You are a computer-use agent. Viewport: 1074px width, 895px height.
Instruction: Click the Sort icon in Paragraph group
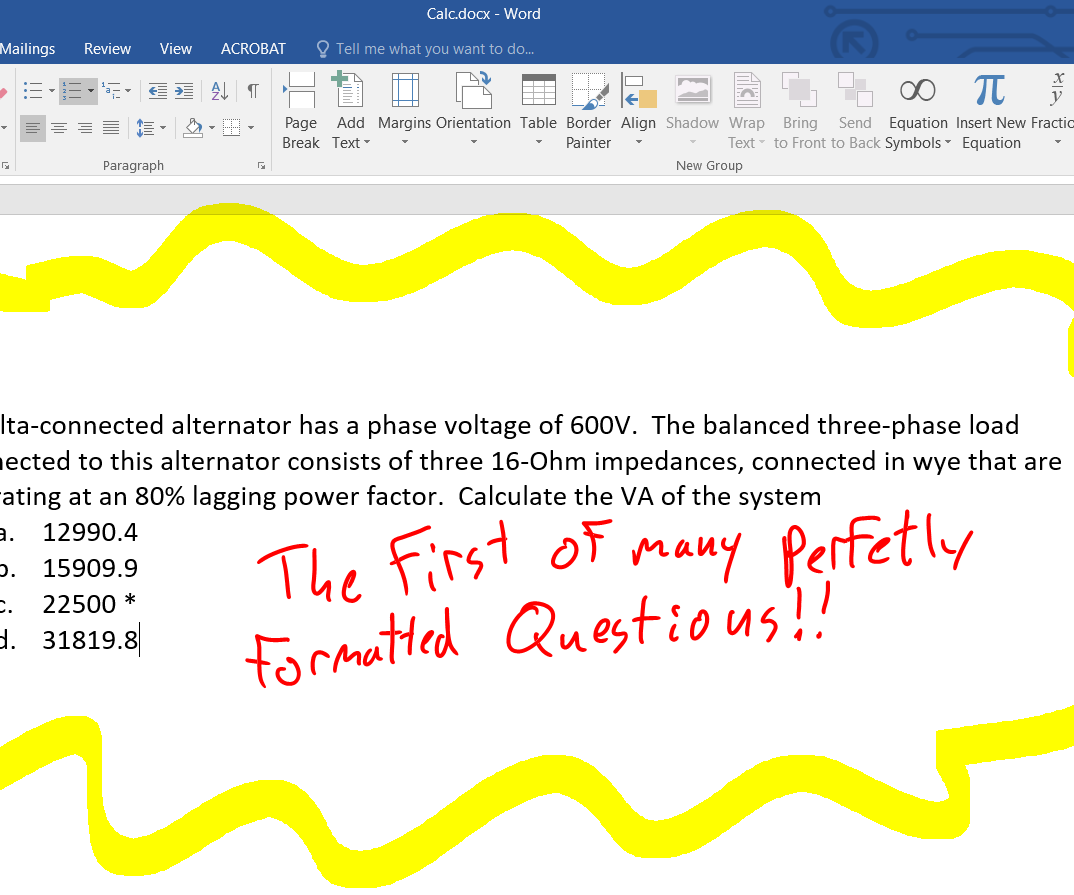(218, 91)
